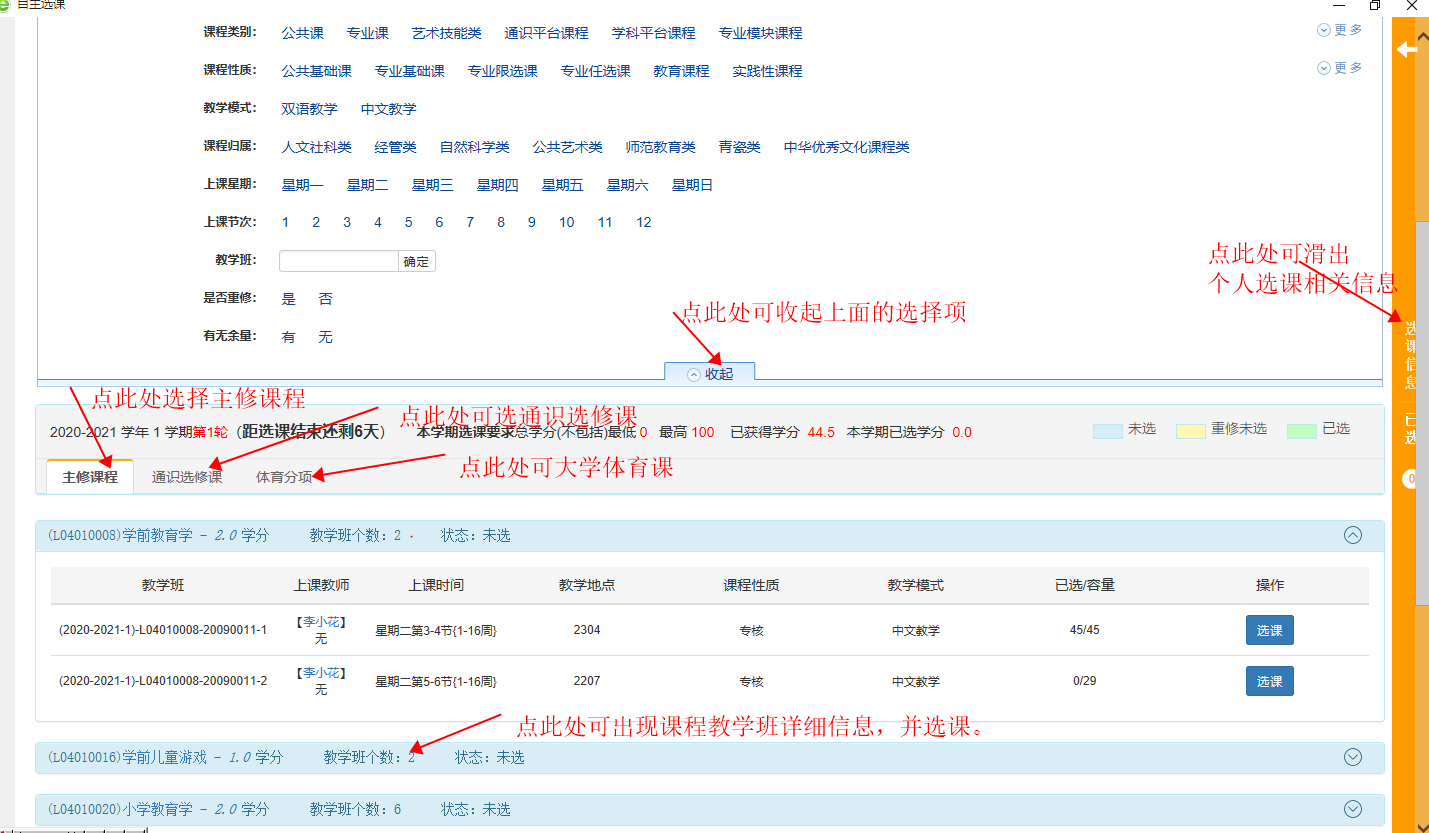
Task: Click 选课 for class 20090011-2
Action: pyautogui.click(x=1269, y=681)
